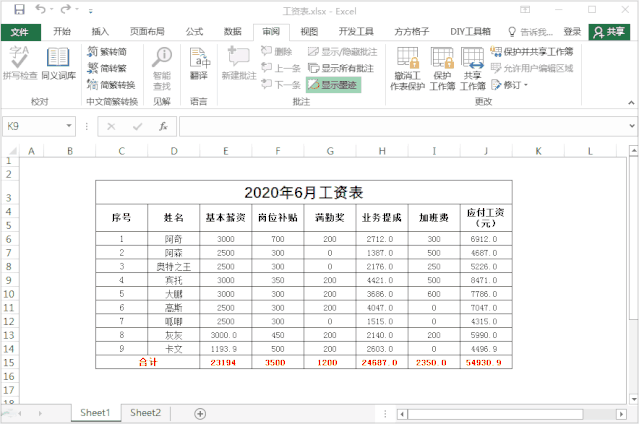Switch to the 插入 tab

[100, 31]
